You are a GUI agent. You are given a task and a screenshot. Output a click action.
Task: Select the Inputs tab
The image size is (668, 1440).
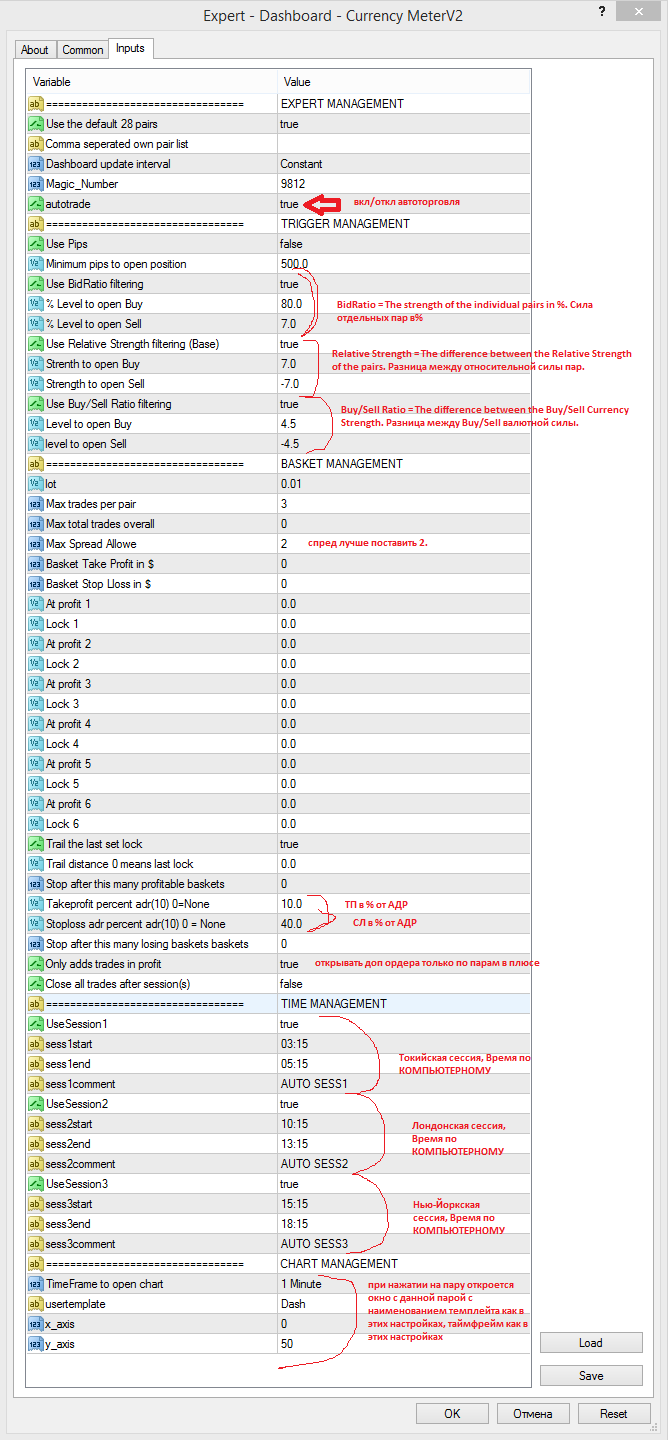point(130,48)
